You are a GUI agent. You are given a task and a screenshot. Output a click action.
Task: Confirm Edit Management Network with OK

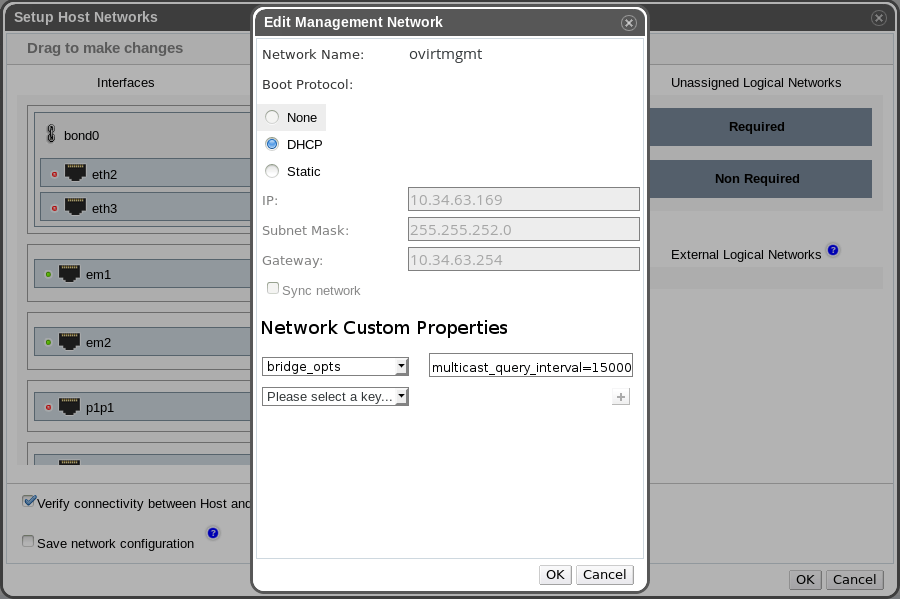point(555,574)
